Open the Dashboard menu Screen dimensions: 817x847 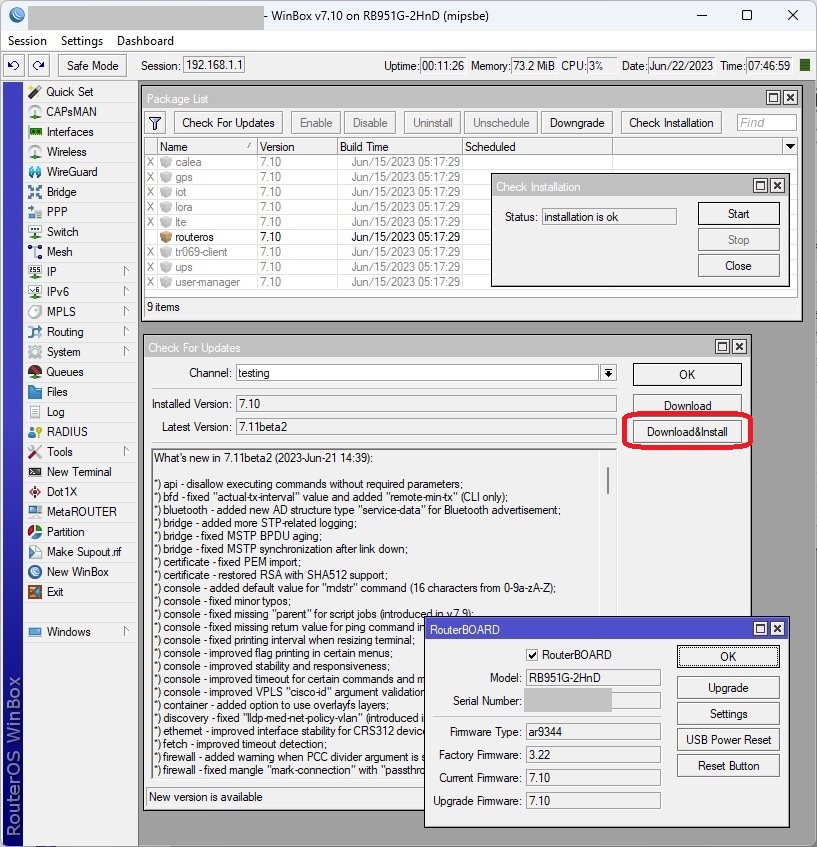[145, 41]
